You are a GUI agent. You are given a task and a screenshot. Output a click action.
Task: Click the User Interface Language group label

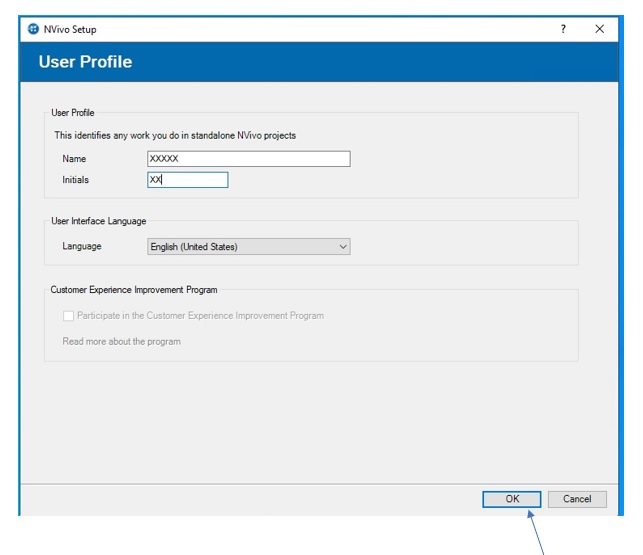(98, 221)
